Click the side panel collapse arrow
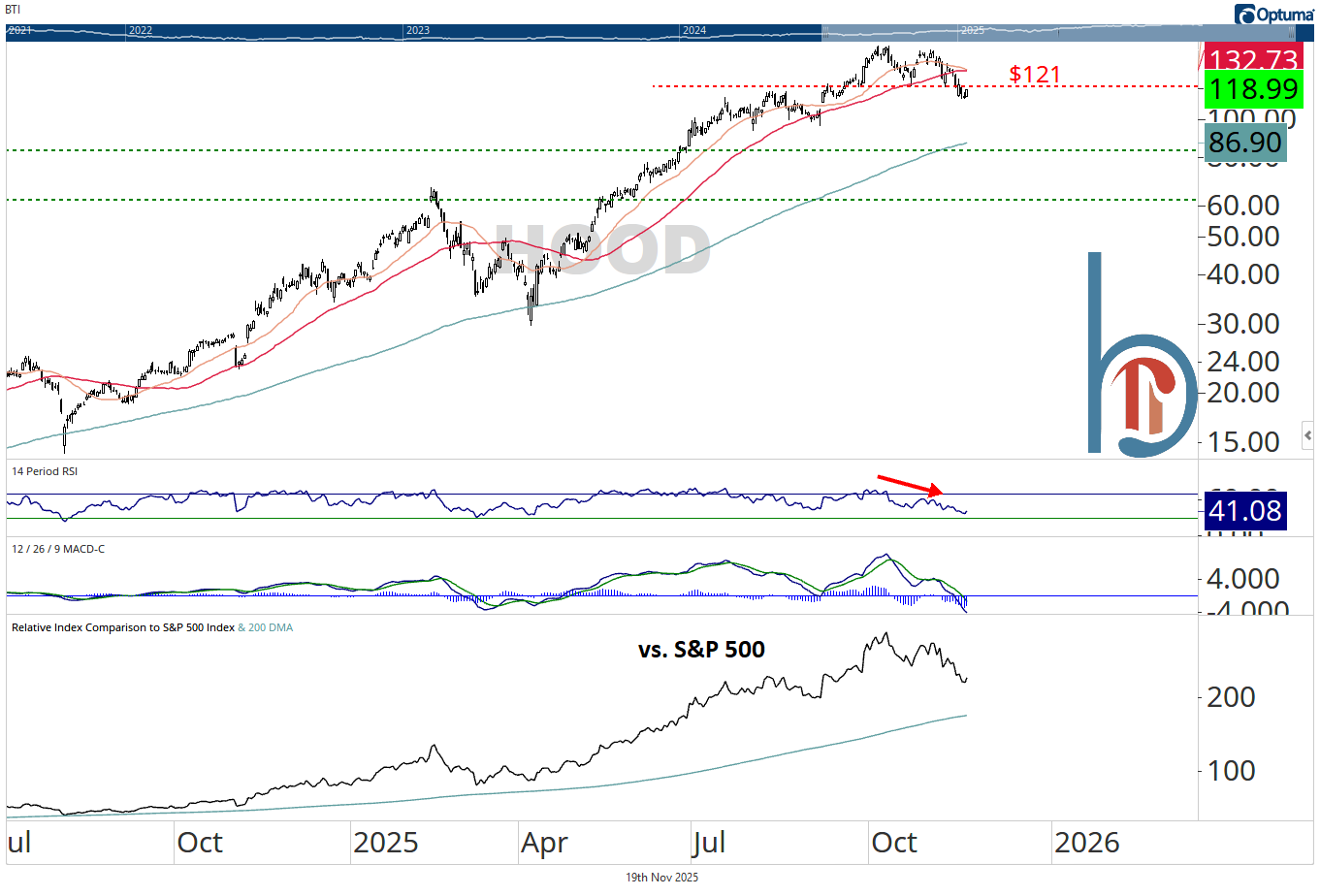Screen dimensions: 1320x896 1307,435
